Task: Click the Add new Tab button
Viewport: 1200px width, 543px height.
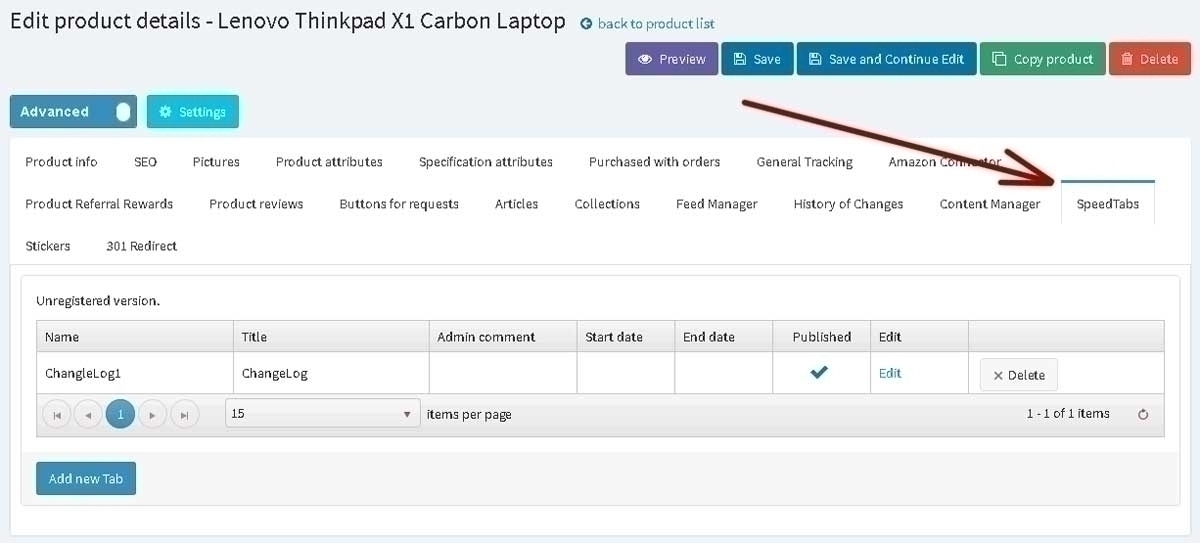Action: coord(86,478)
